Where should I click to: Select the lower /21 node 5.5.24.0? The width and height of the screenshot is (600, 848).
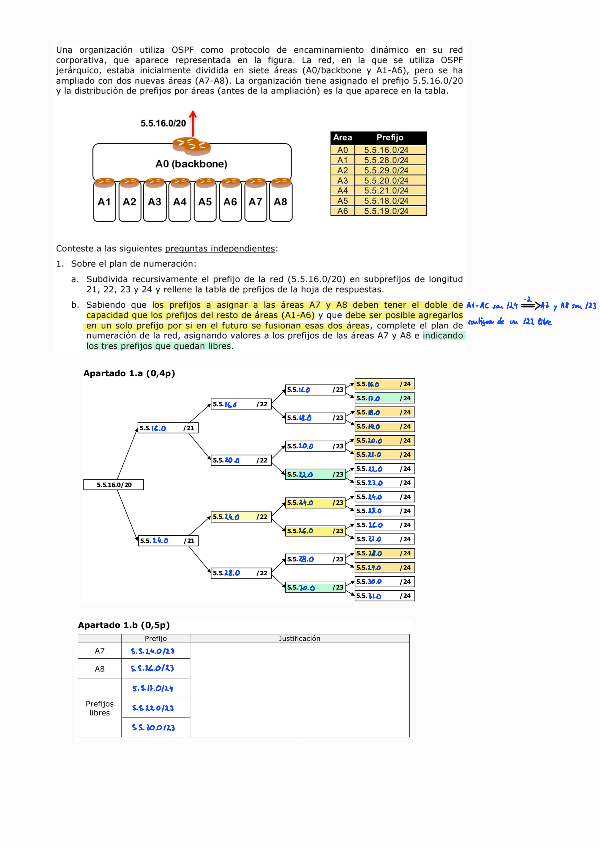coord(168,540)
